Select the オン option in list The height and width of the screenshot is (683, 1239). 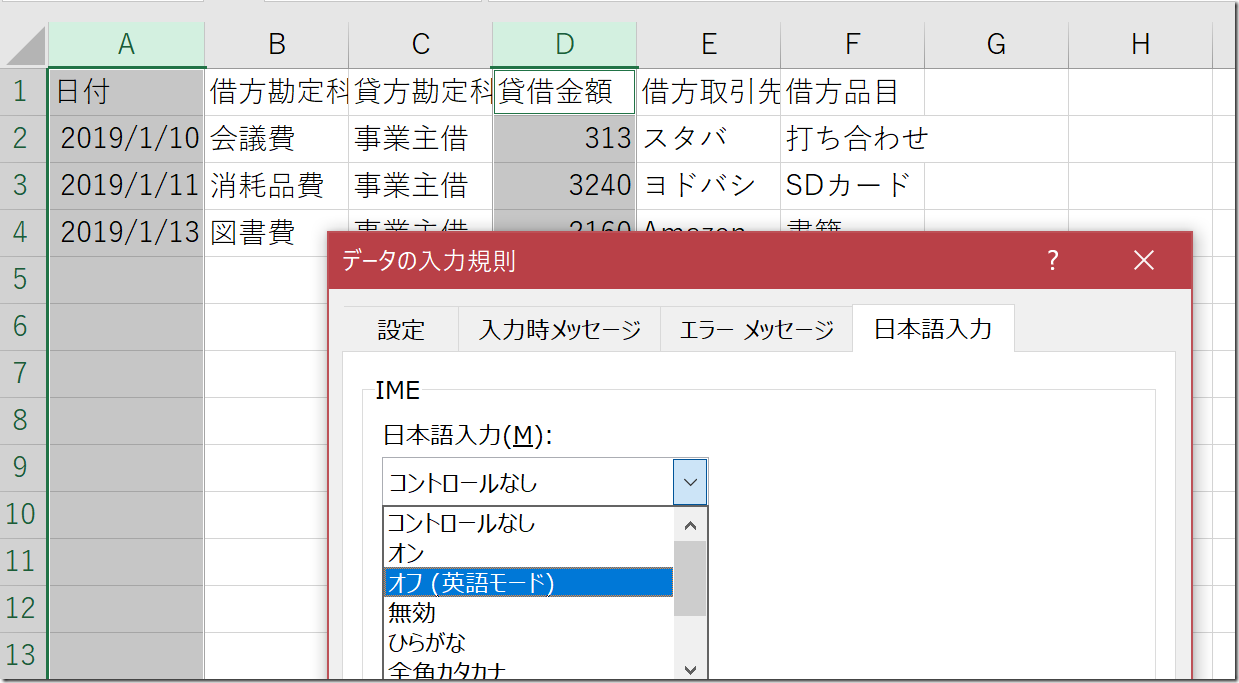529,552
